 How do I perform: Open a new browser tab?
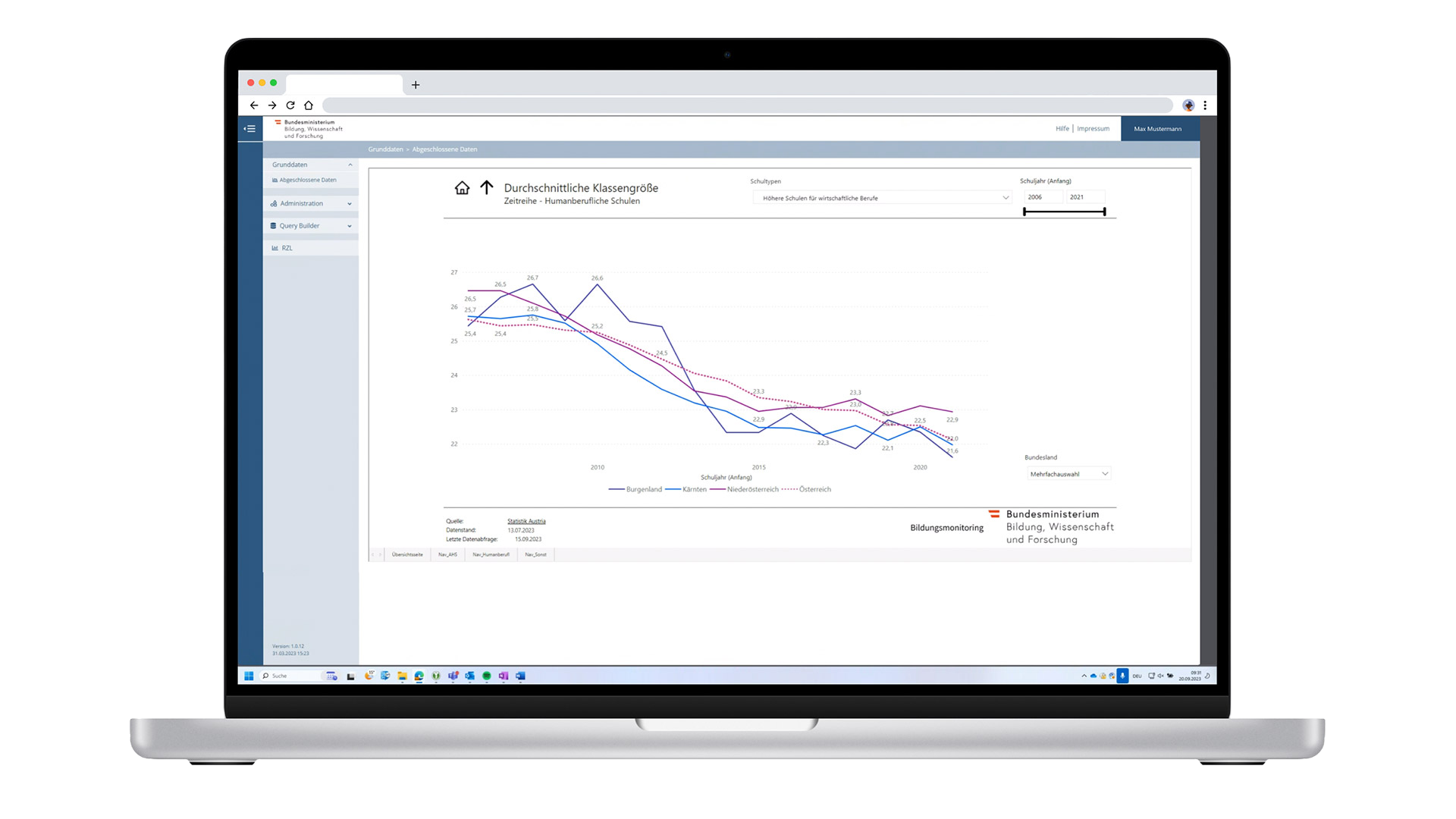click(416, 85)
